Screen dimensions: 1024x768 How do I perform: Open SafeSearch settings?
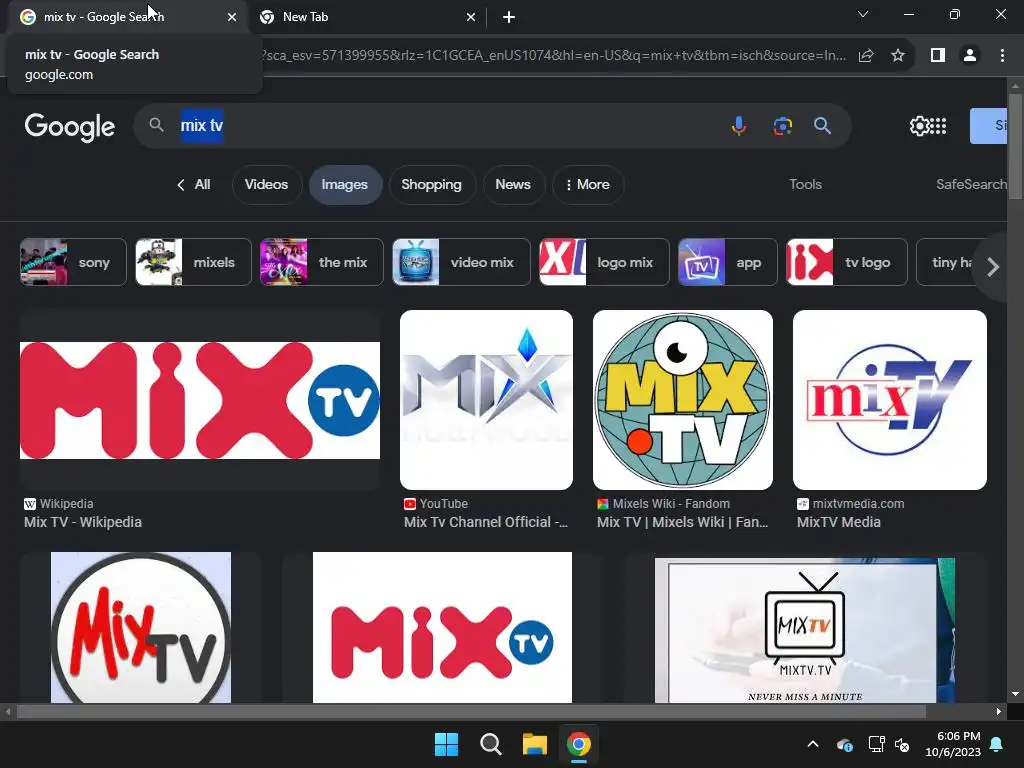click(x=971, y=185)
